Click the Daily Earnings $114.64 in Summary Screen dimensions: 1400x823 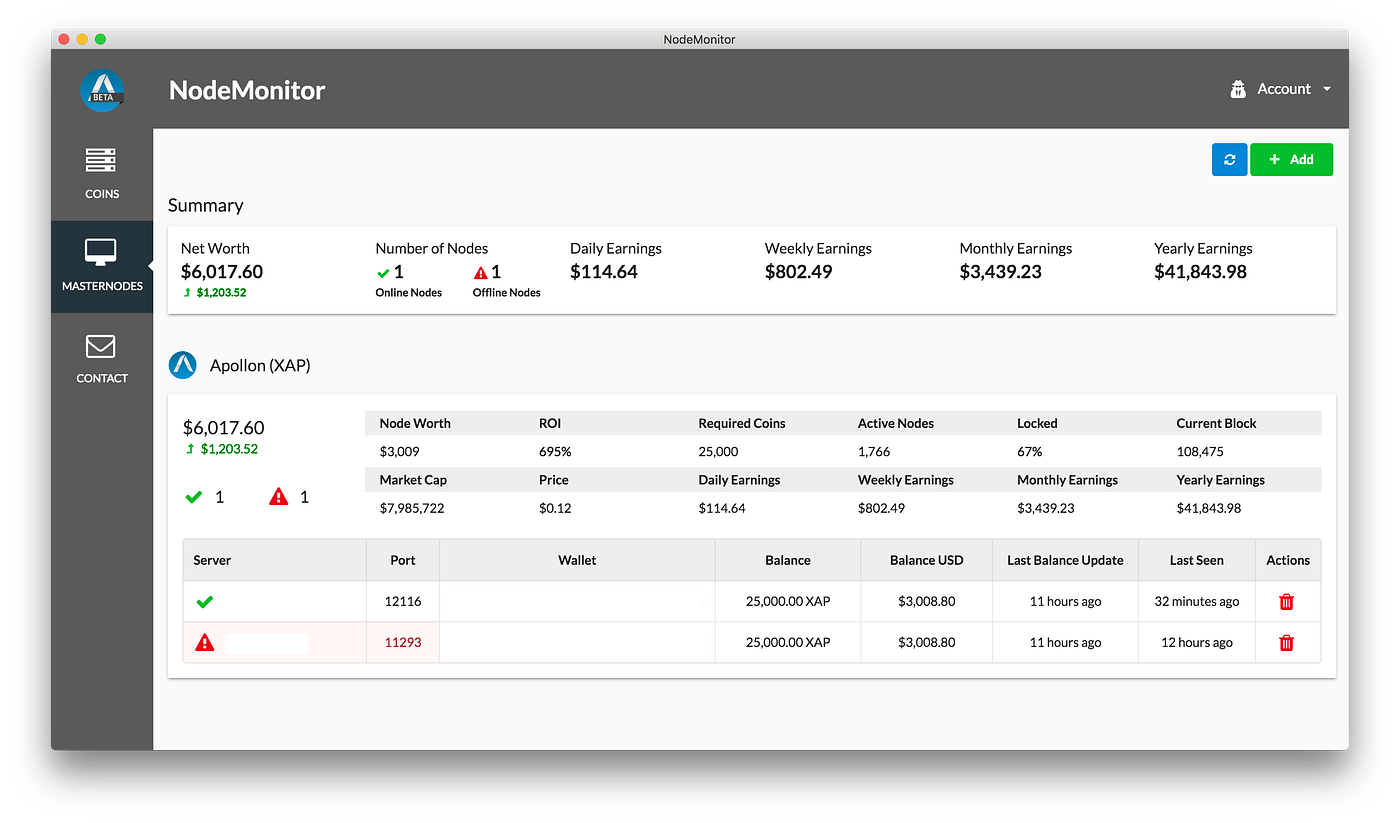pyautogui.click(x=604, y=272)
